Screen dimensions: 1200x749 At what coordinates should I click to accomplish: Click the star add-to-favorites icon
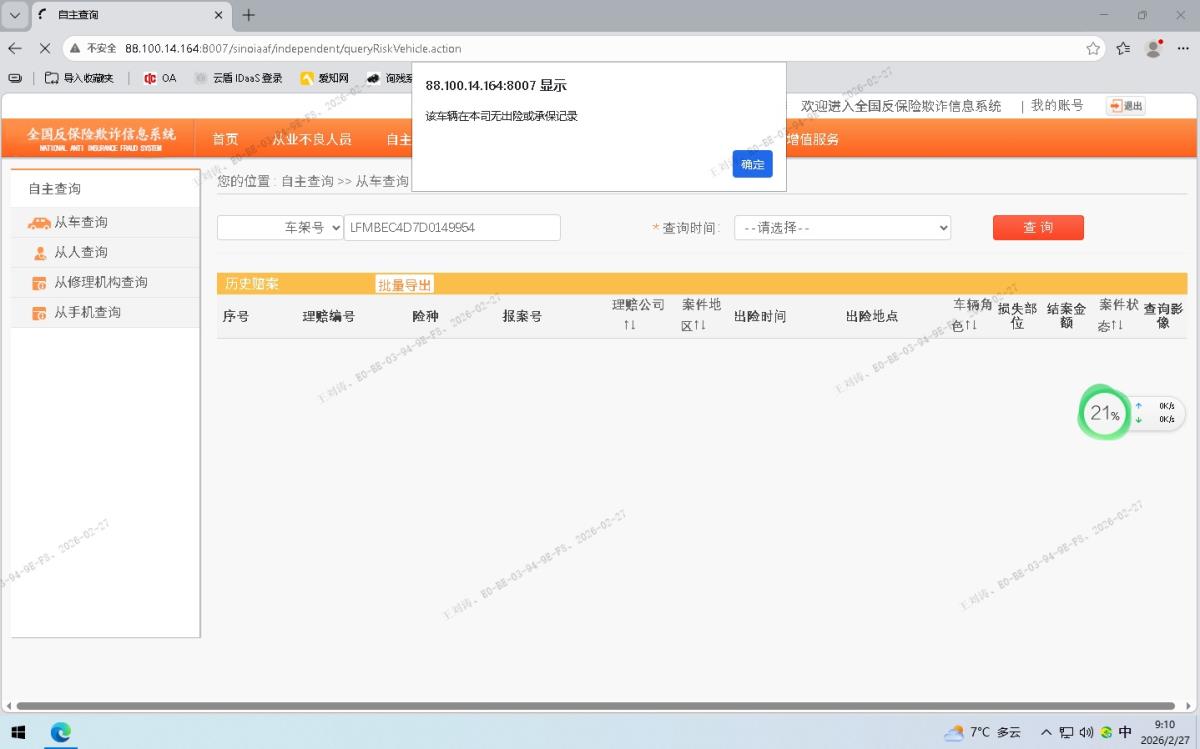click(x=1093, y=48)
